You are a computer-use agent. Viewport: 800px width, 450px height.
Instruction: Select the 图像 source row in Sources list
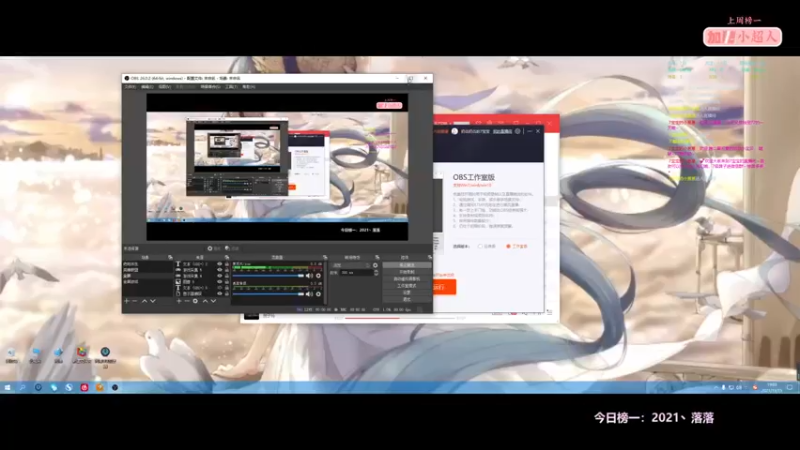pyautogui.click(x=202, y=282)
